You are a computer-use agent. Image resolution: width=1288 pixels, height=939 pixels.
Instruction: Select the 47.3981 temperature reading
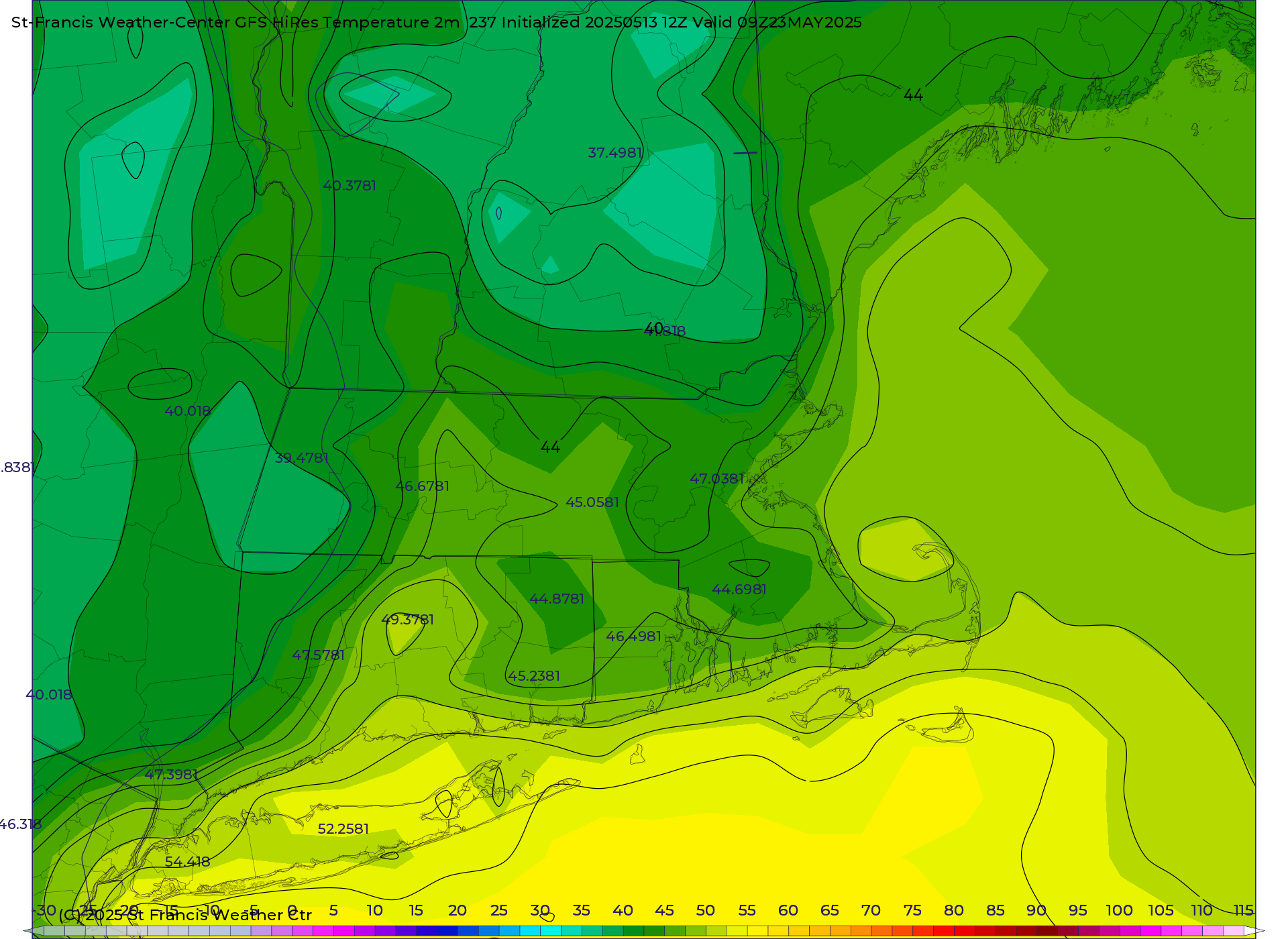pos(172,775)
